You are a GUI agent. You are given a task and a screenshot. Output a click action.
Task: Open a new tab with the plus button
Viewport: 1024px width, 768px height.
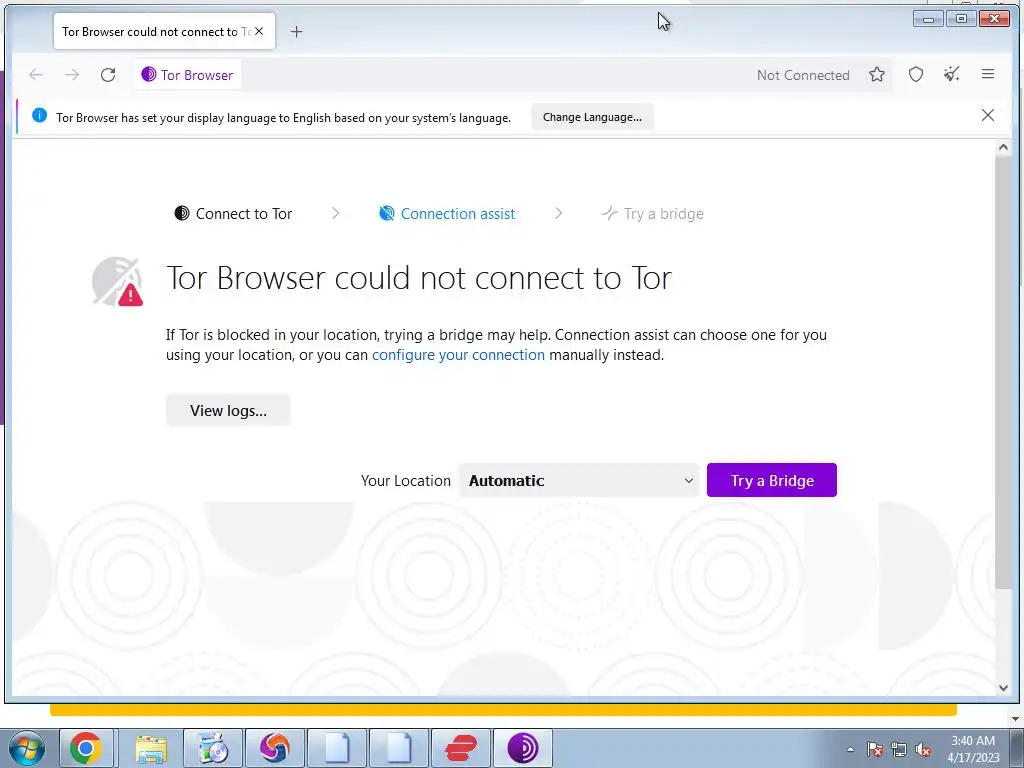click(x=296, y=31)
